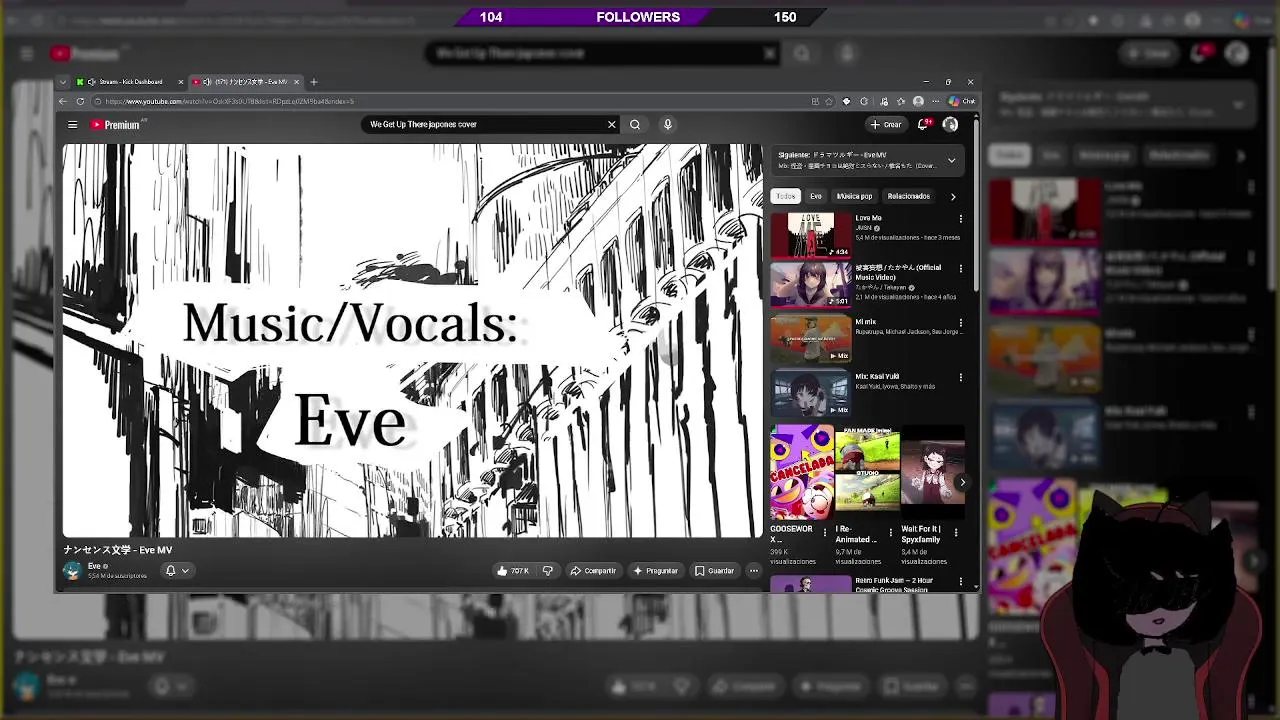
Task: Save video with Guardar button
Action: pos(715,571)
